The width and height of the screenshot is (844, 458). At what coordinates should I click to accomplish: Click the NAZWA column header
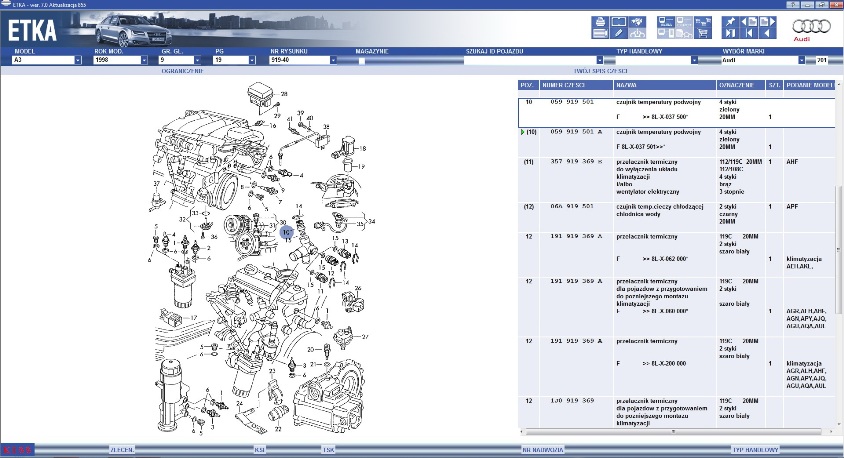[665, 85]
